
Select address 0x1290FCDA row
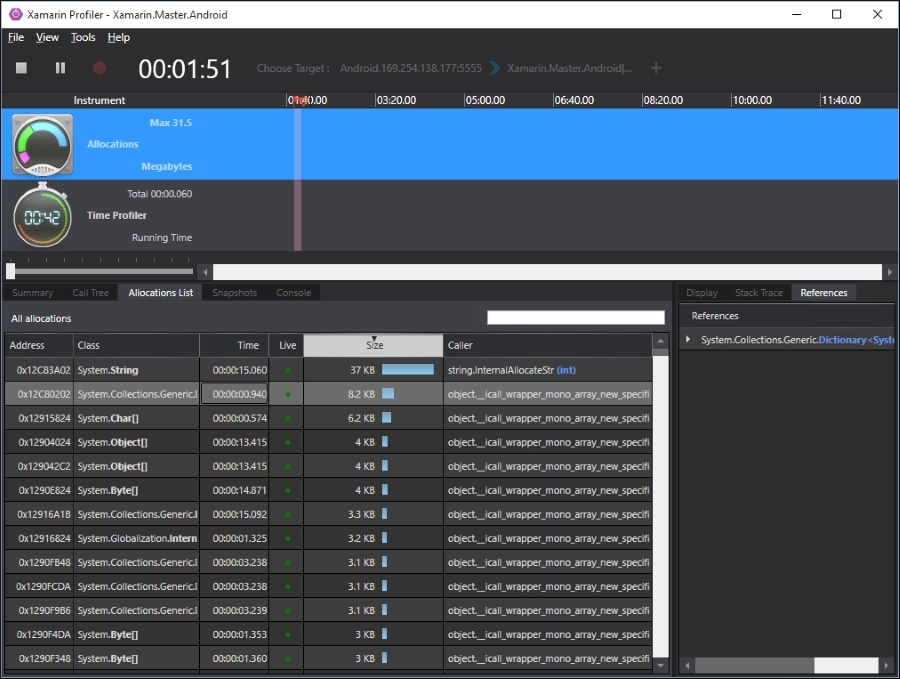pyautogui.click(x=328, y=587)
